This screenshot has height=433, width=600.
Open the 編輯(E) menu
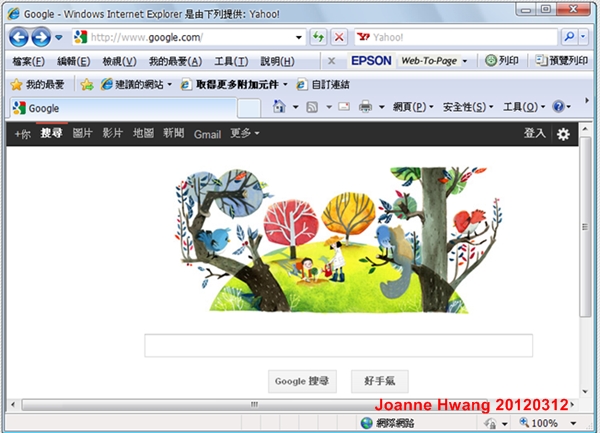point(73,61)
